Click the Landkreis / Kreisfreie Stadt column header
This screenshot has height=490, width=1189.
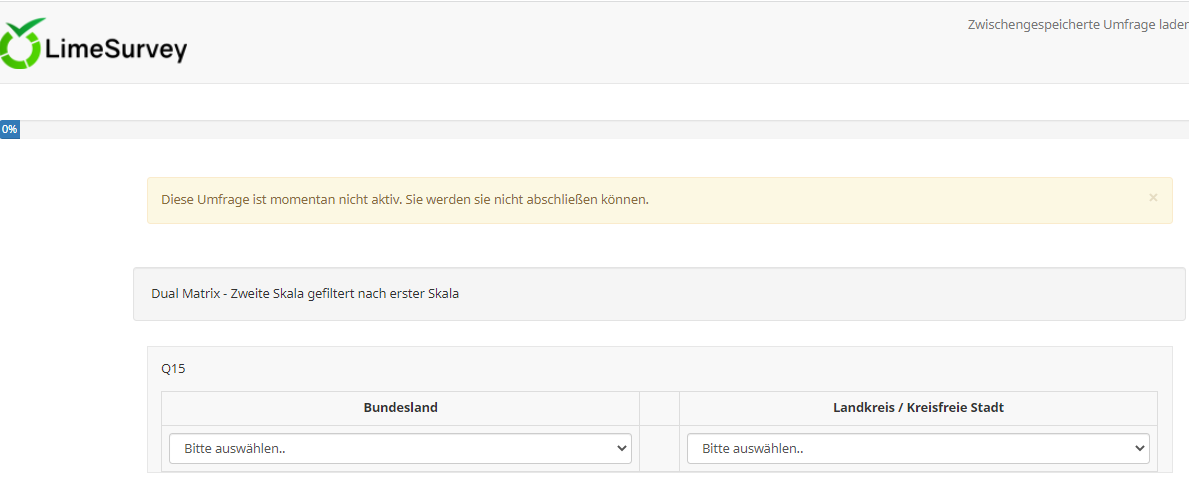[x=918, y=408]
